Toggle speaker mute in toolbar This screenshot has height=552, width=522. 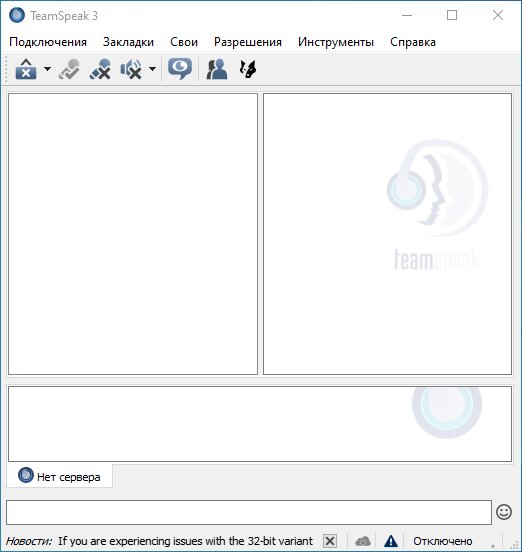(131, 69)
